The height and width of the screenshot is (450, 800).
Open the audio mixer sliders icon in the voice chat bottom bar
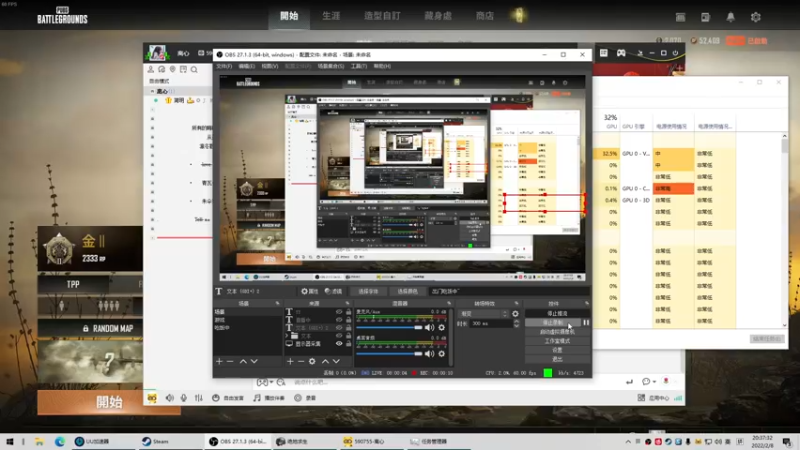pos(198,398)
